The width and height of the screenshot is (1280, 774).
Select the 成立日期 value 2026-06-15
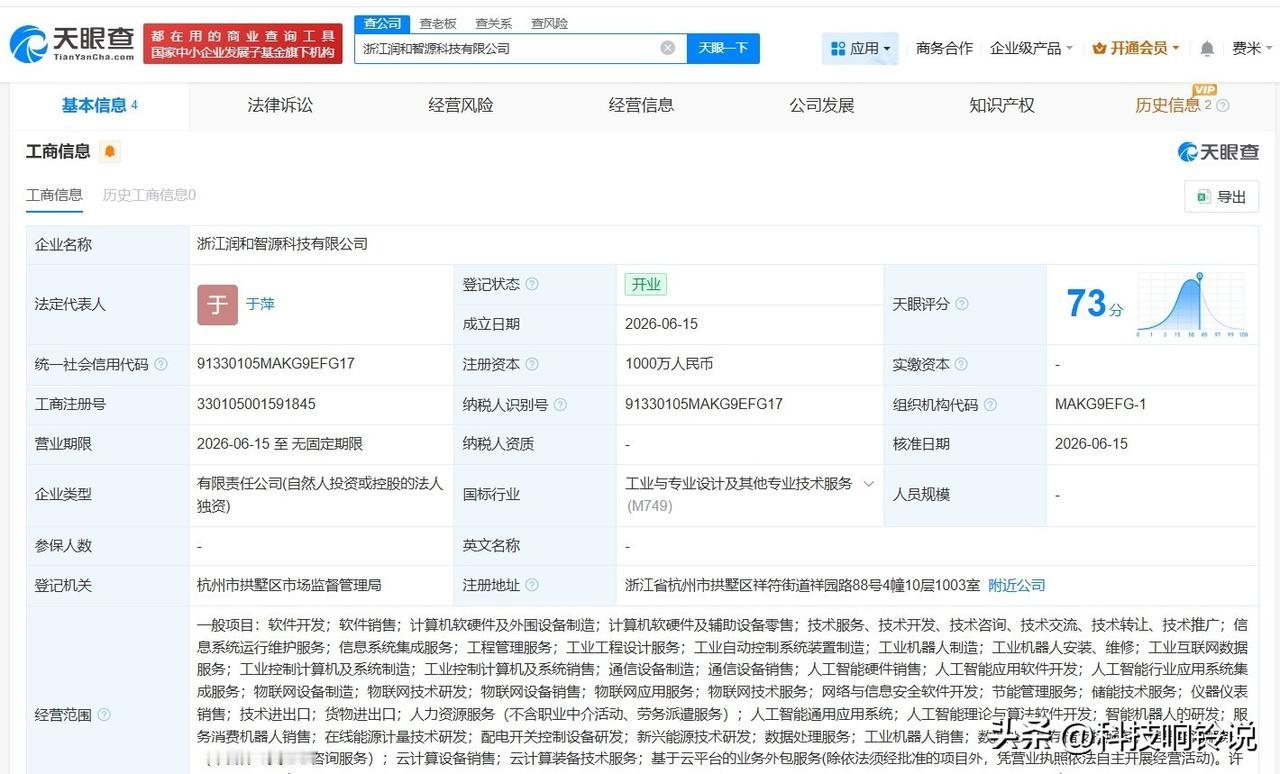point(661,324)
